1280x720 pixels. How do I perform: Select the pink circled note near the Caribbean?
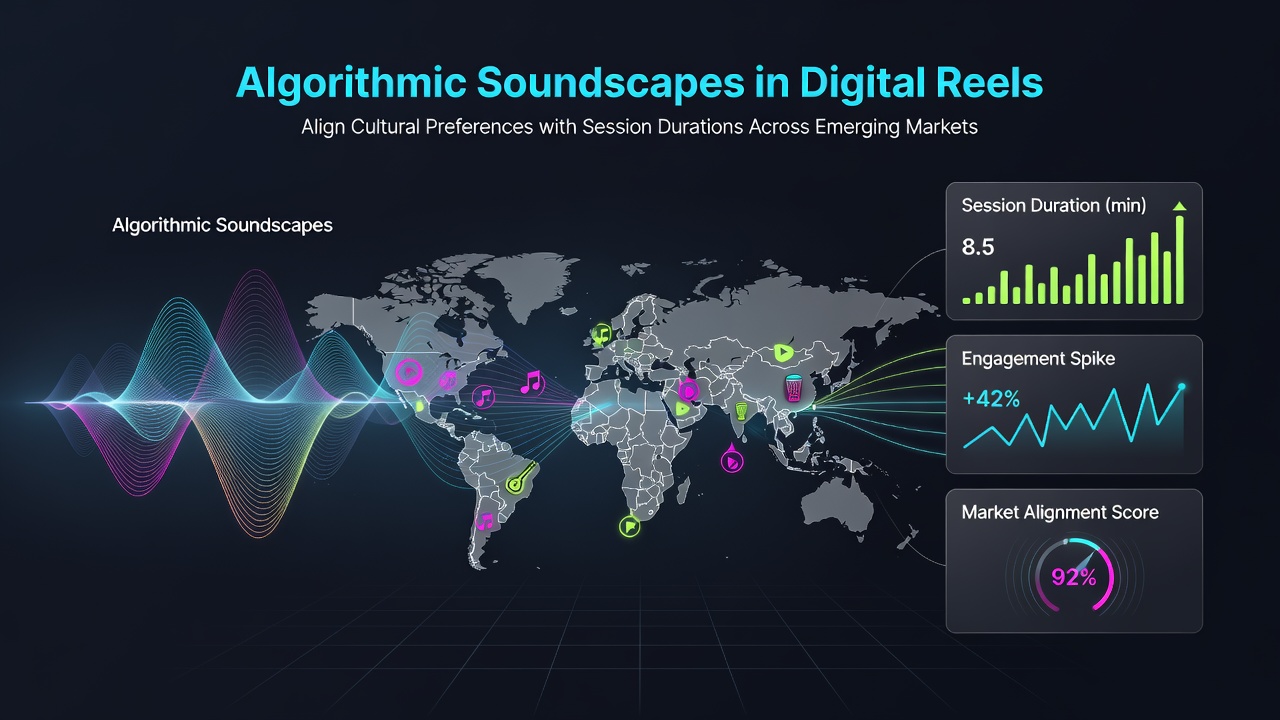(484, 396)
